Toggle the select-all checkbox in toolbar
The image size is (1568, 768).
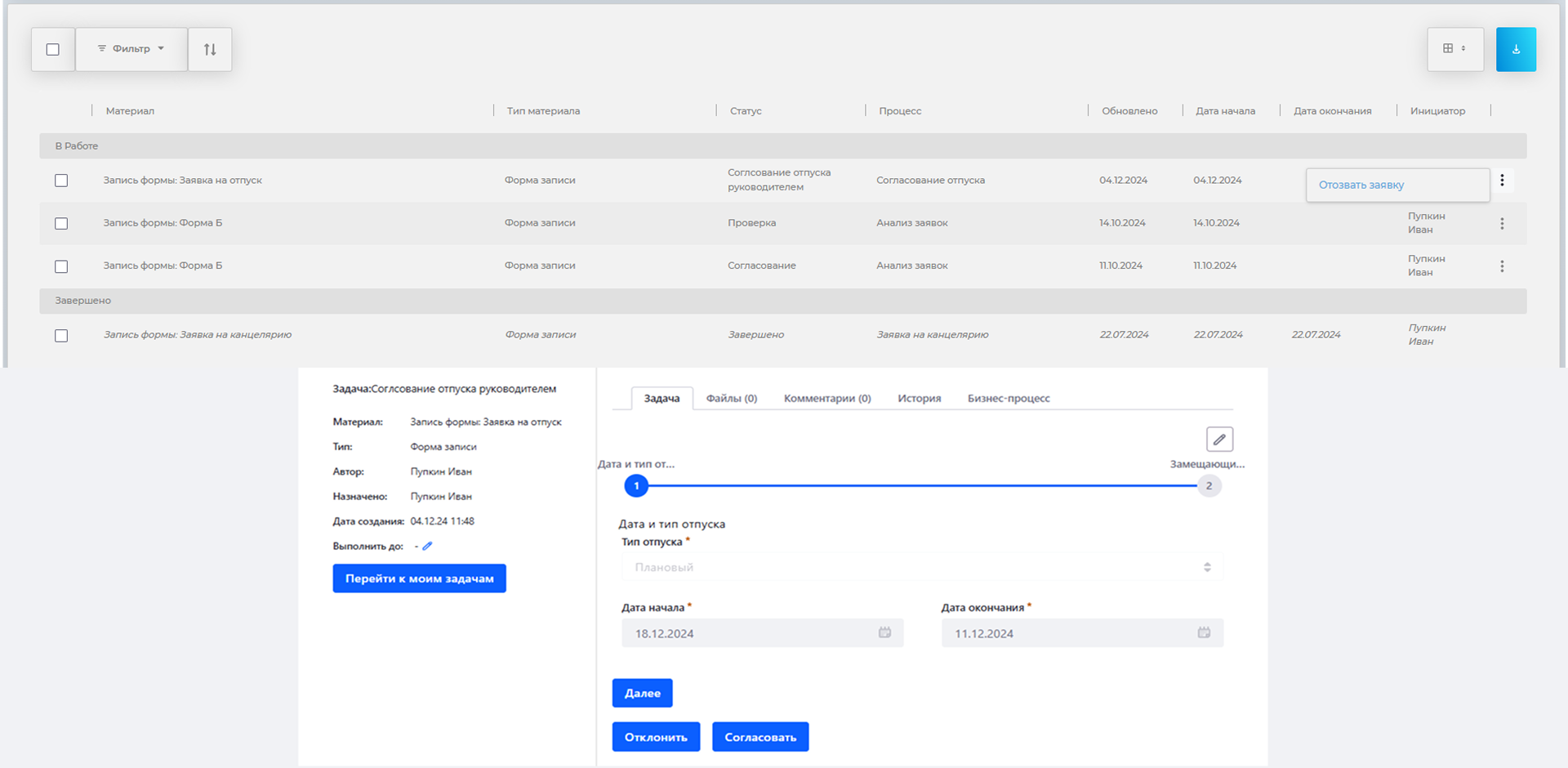(x=53, y=49)
